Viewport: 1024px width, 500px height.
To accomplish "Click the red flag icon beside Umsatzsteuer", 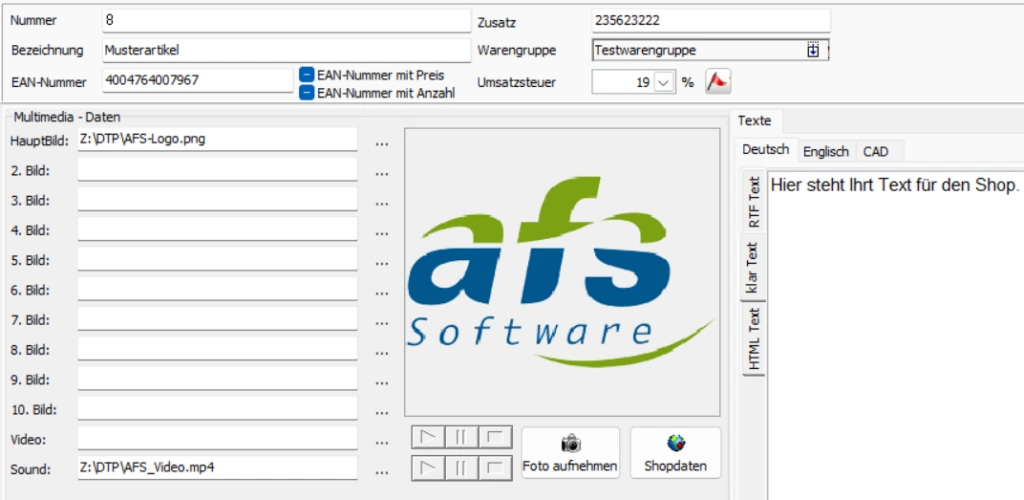I will point(718,82).
